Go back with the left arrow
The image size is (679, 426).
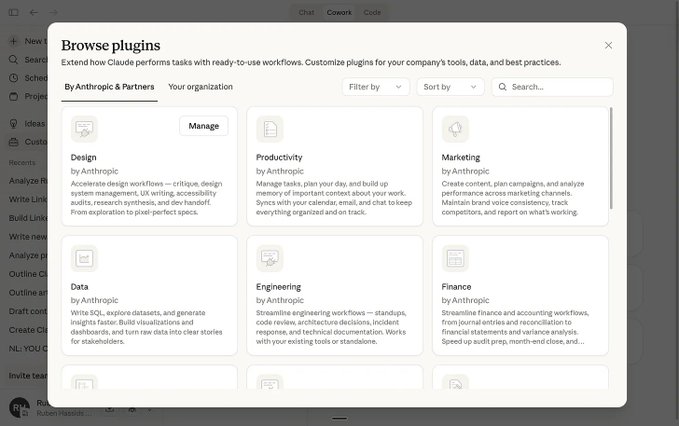click(x=33, y=13)
